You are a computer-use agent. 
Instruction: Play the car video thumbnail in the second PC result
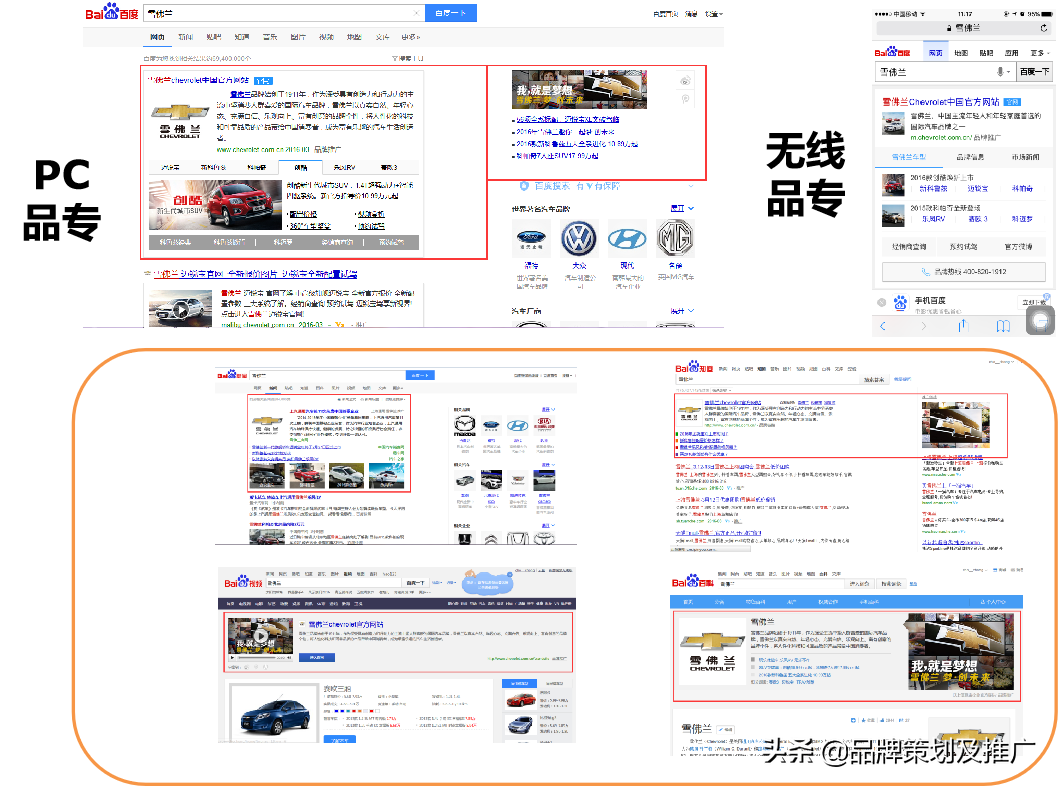(x=180, y=309)
